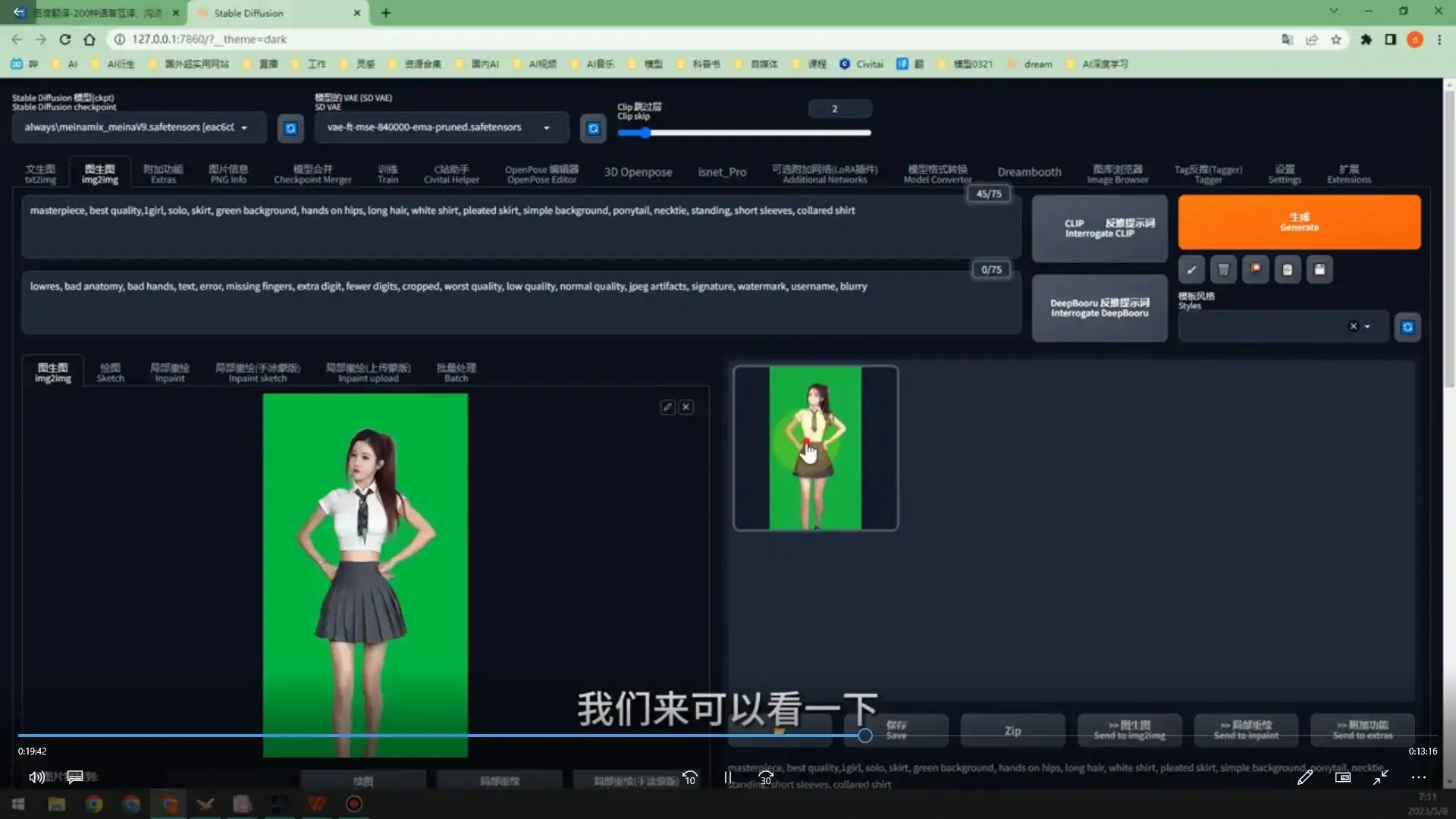Open edit pencil on the source image
Screen dimensions: 1456x819
[x=667, y=406]
